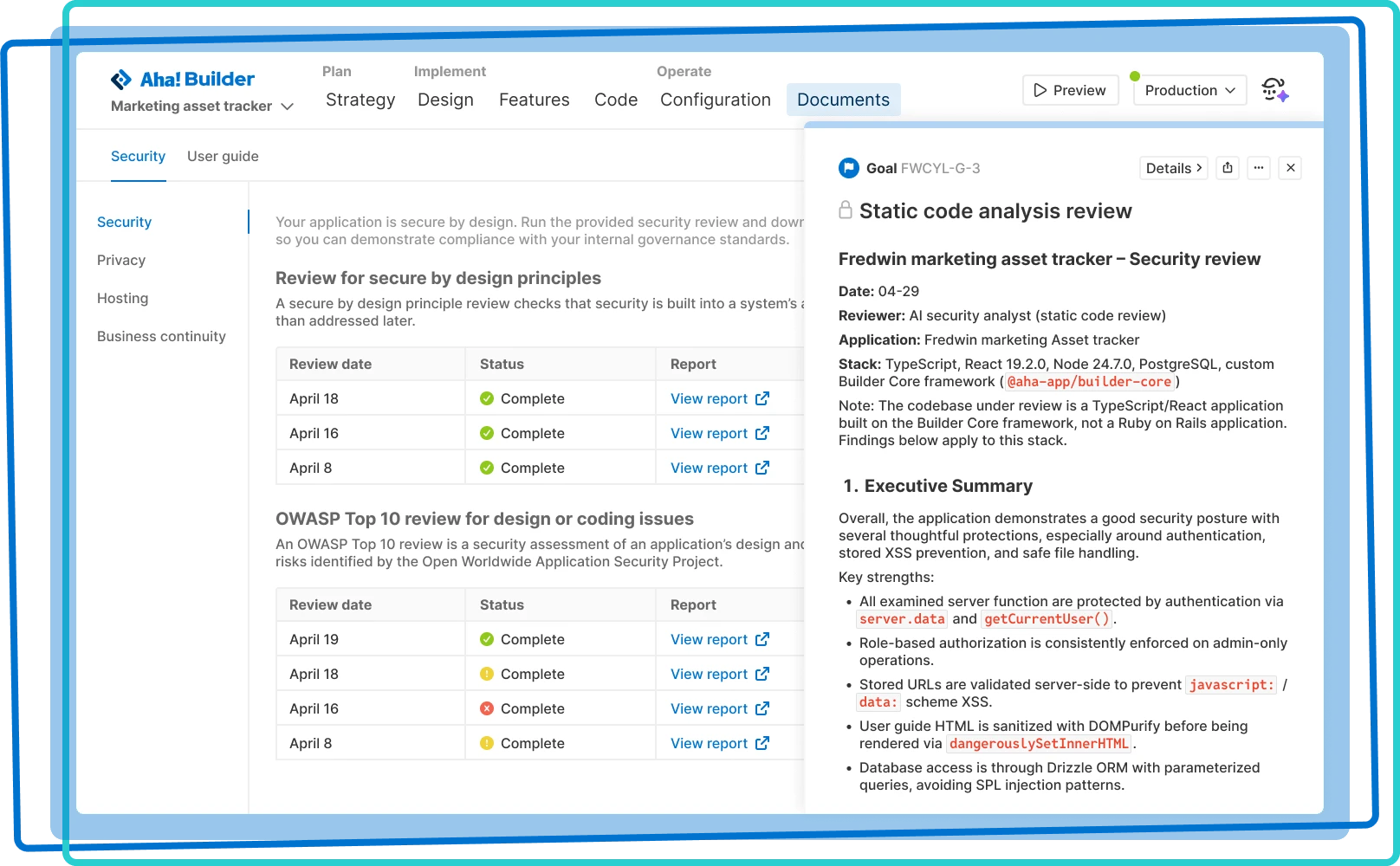
Task: Select Security in the left sidebar
Action: pyautogui.click(x=124, y=222)
